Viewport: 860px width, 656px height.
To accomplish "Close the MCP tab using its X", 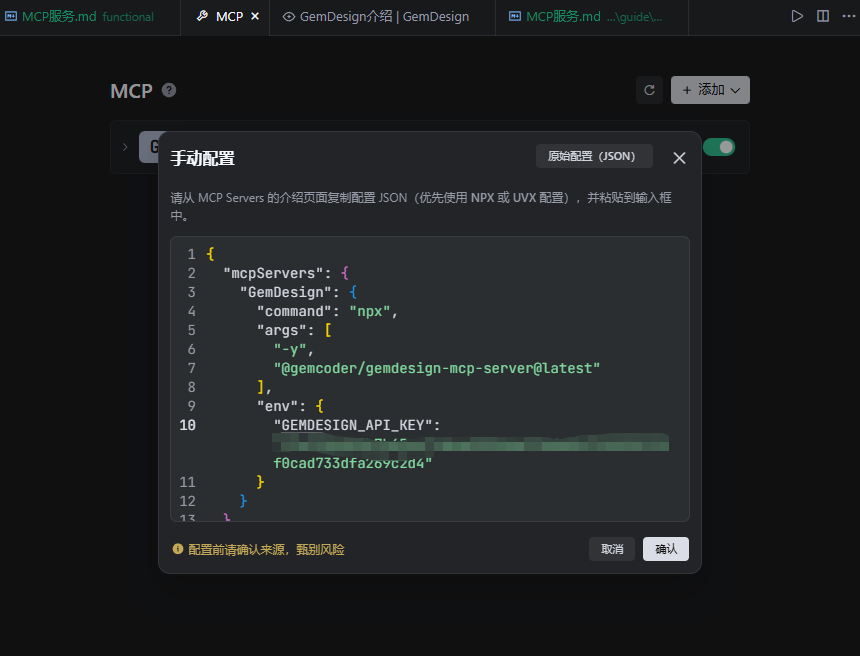I will click(255, 17).
